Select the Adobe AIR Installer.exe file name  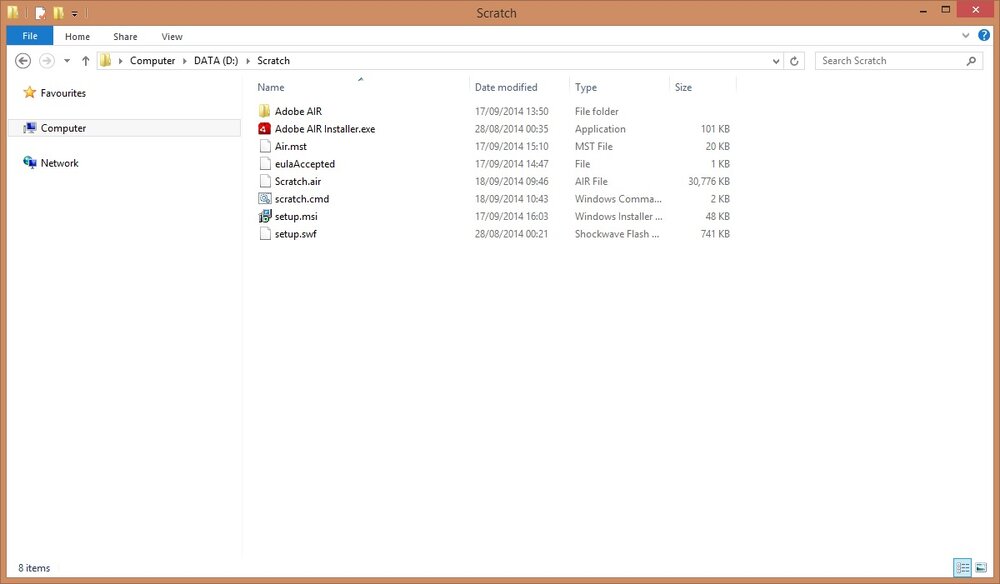pyautogui.click(x=325, y=129)
